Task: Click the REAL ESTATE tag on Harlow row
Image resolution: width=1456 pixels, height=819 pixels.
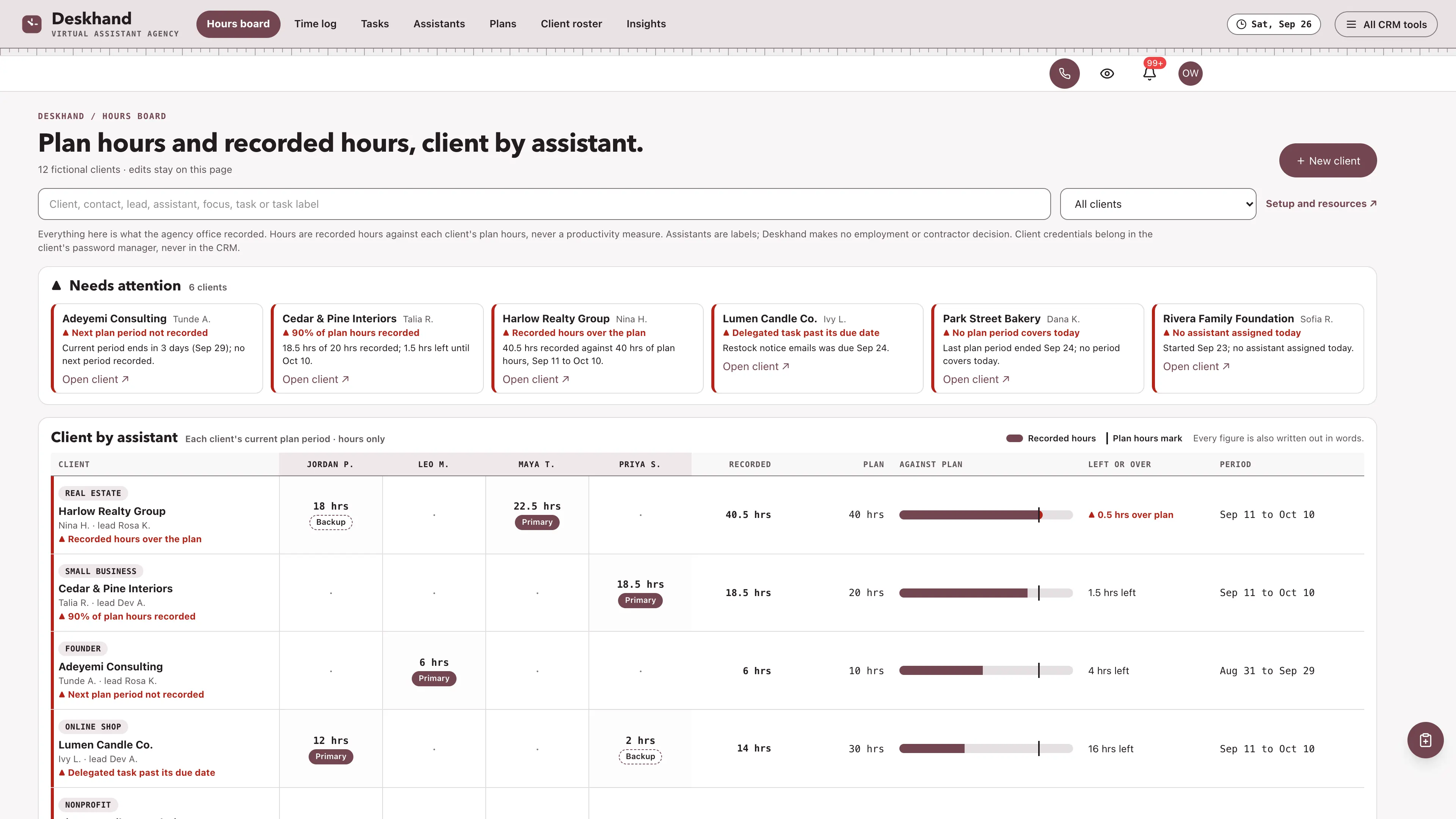Action: pos(93,493)
